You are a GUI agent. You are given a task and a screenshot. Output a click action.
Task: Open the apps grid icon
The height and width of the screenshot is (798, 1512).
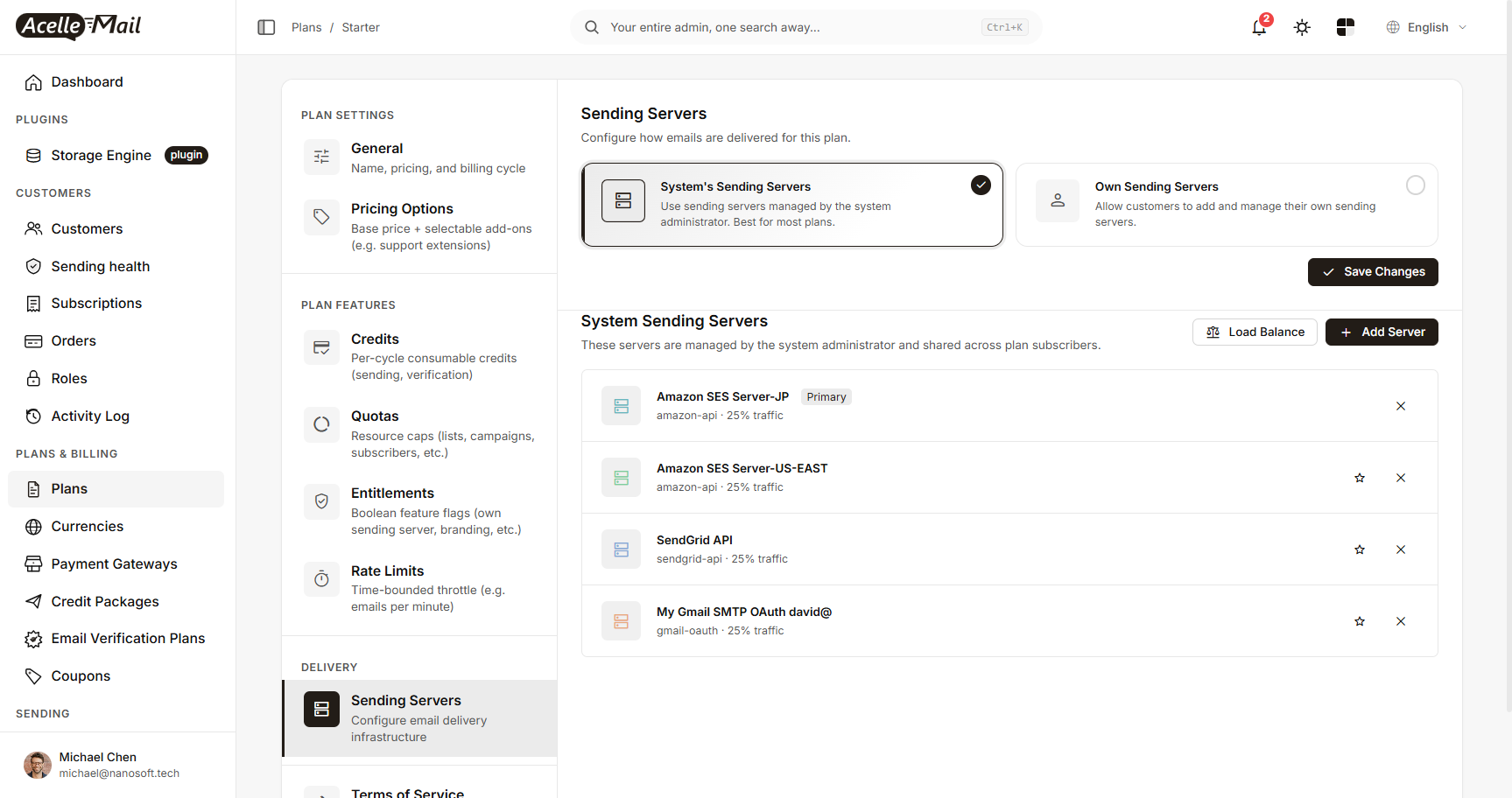pos(1346,27)
